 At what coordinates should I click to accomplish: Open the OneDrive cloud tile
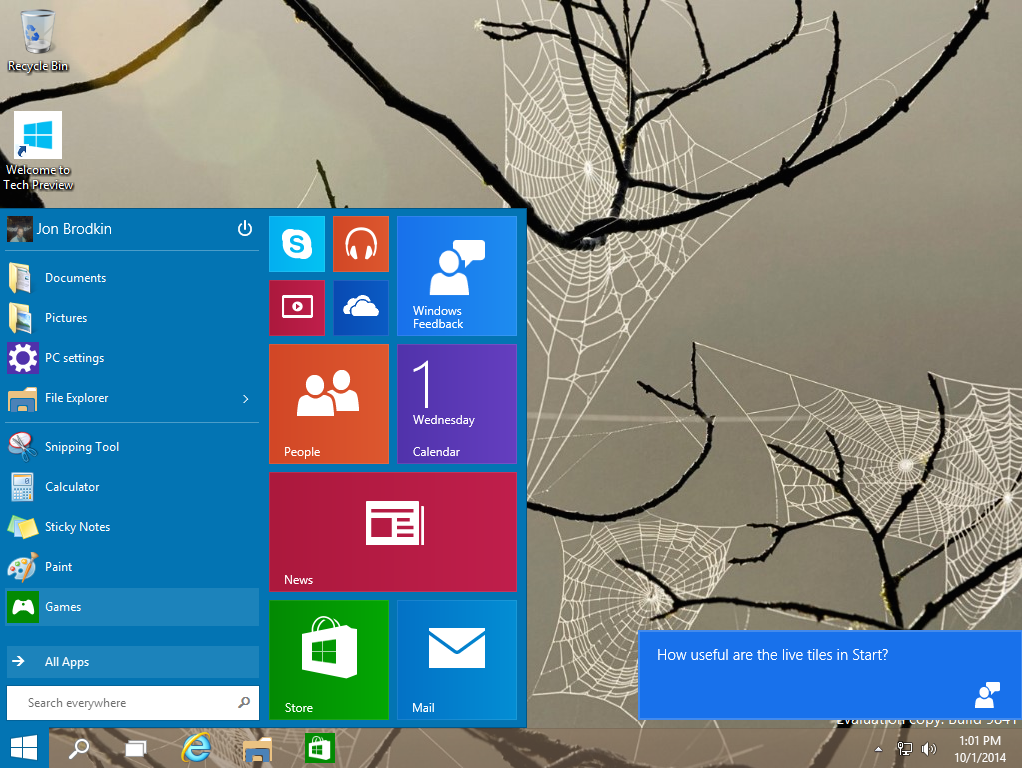coord(361,307)
